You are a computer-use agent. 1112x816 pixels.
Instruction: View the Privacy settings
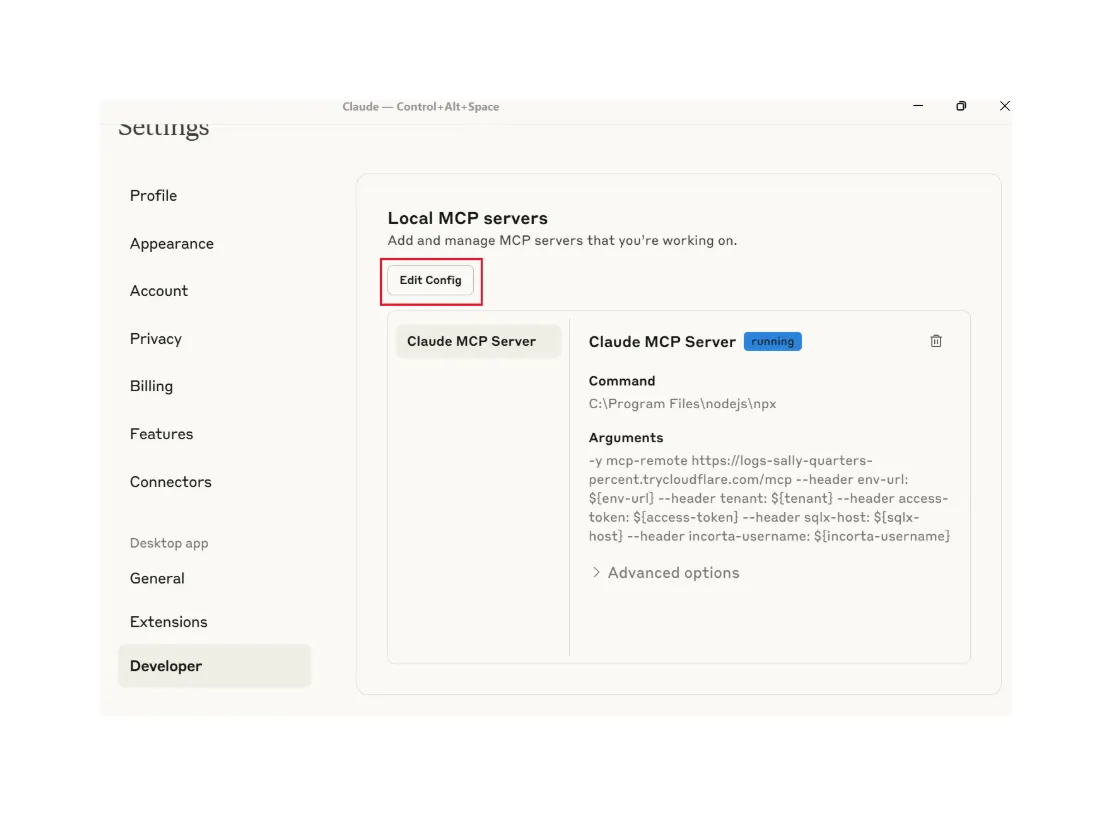[155, 338]
